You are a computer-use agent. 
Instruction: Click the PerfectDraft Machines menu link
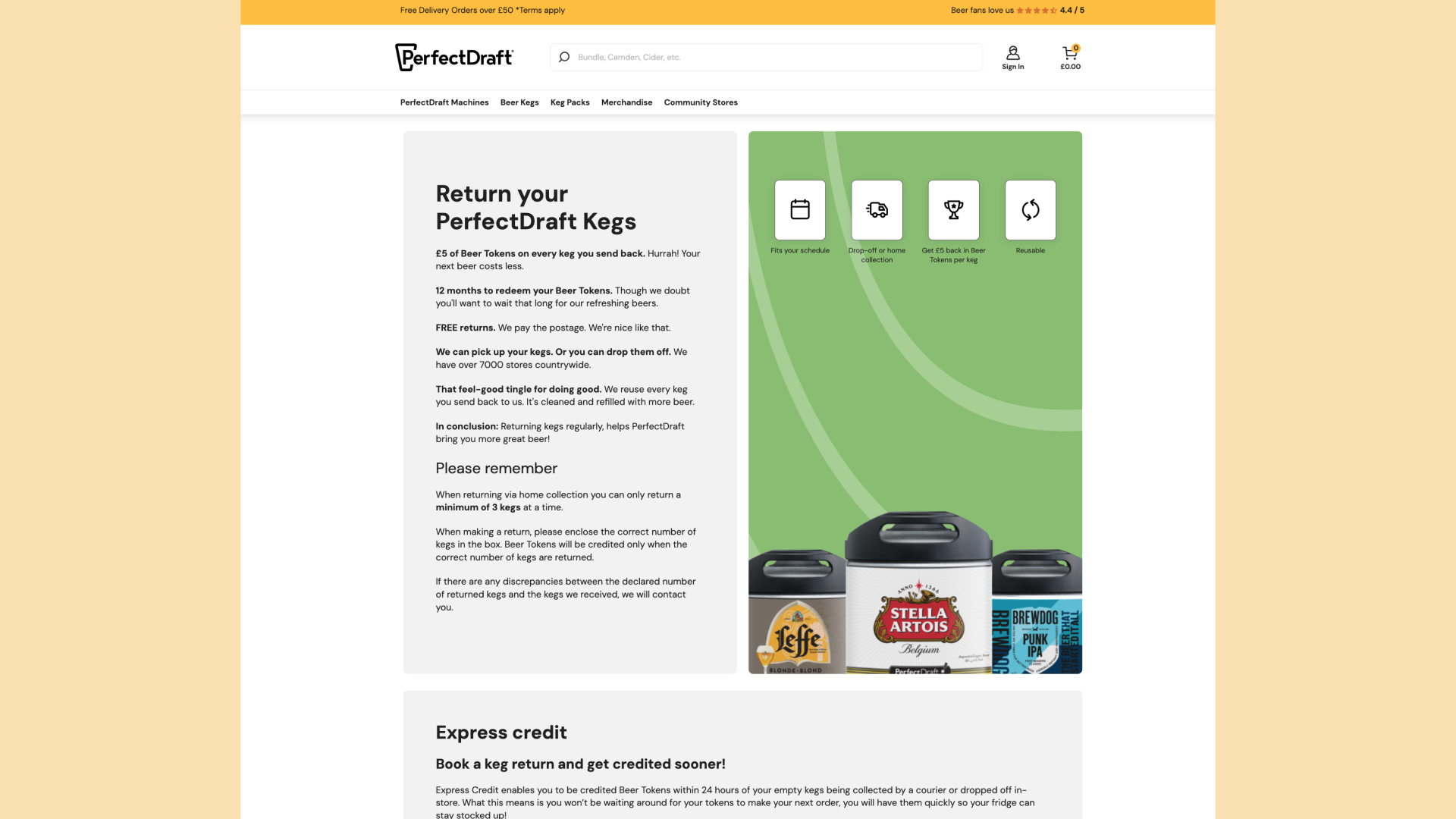pyautogui.click(x=443, y=102)
